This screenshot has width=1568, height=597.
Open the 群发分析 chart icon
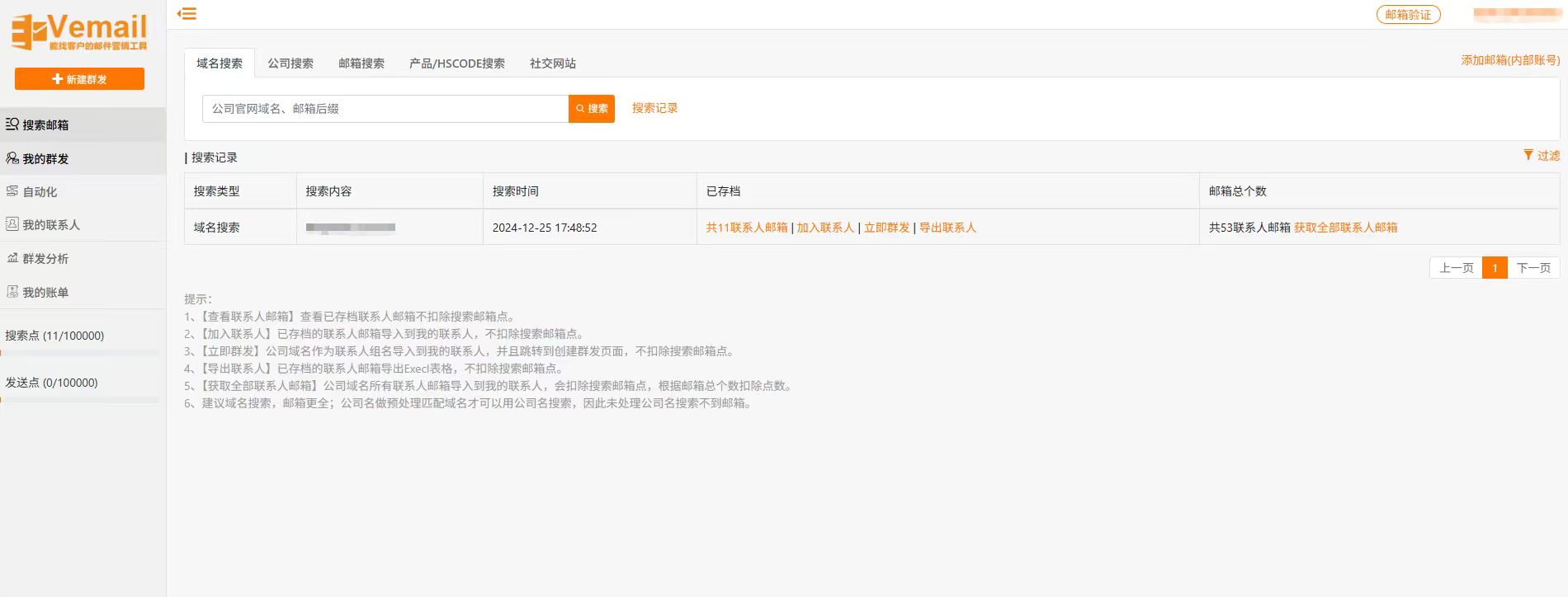(12, 258)
